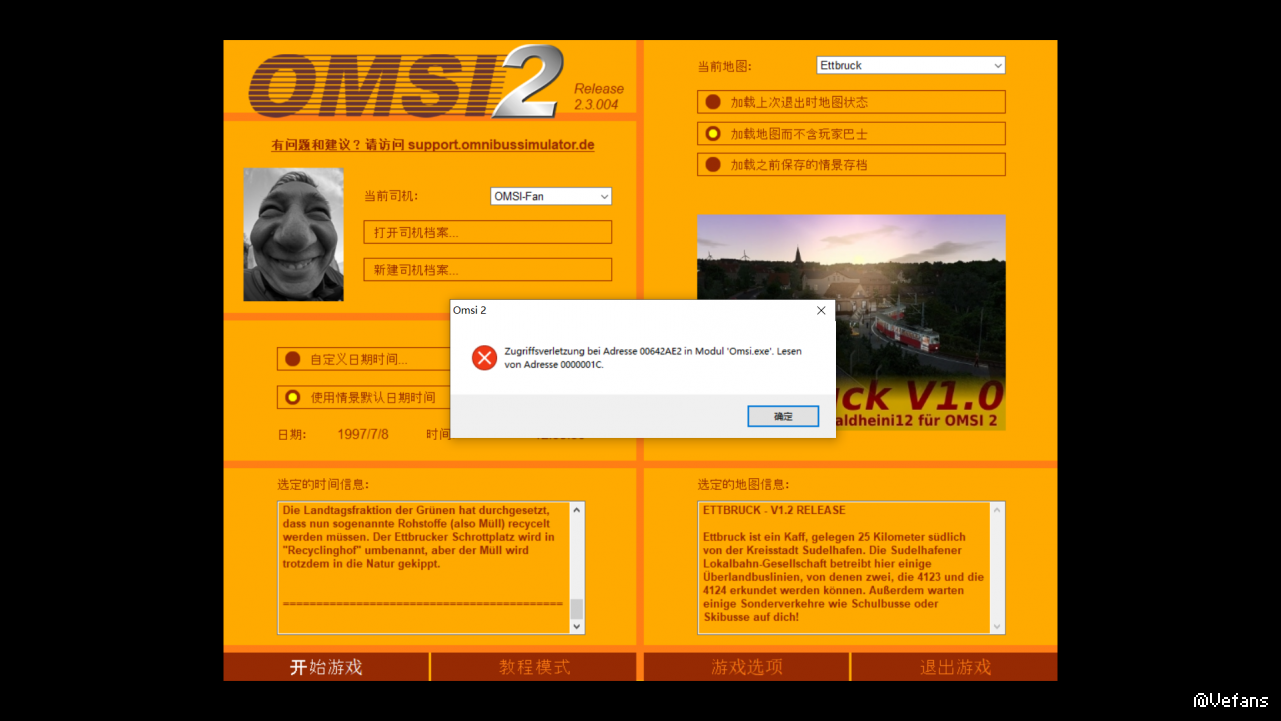The image size is (1281, 721).
Task: Click the red error icon in the dialog
Action: pos(484,358)
